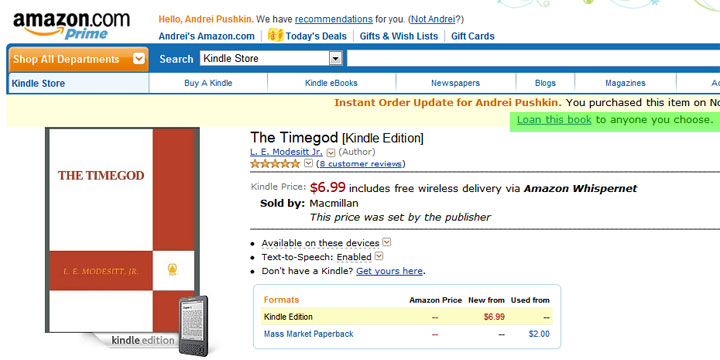
Task: Expand the author L. E. Modesitt Jr. arrow
Action: click(331, 152)
